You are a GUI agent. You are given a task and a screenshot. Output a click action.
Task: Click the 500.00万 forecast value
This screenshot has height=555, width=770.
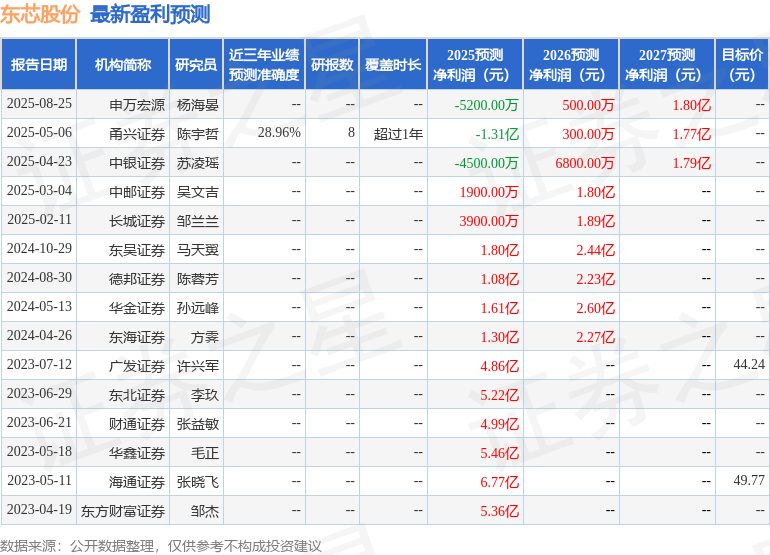pyautogui.click(x=588, y=105)
